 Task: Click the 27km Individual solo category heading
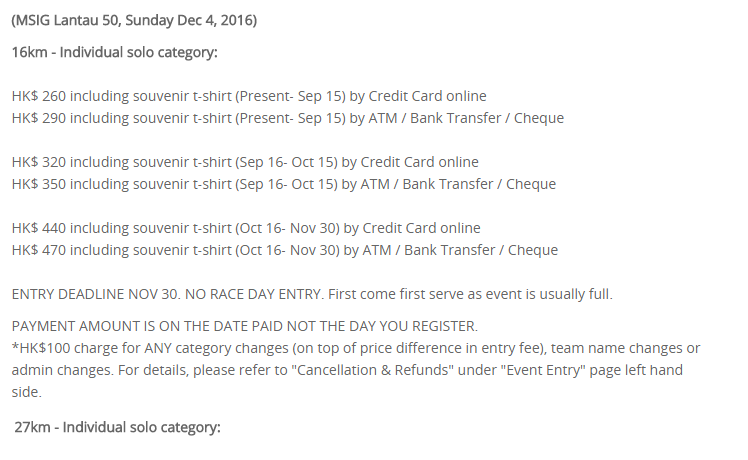pyautogui.click(x=117, y=427)
